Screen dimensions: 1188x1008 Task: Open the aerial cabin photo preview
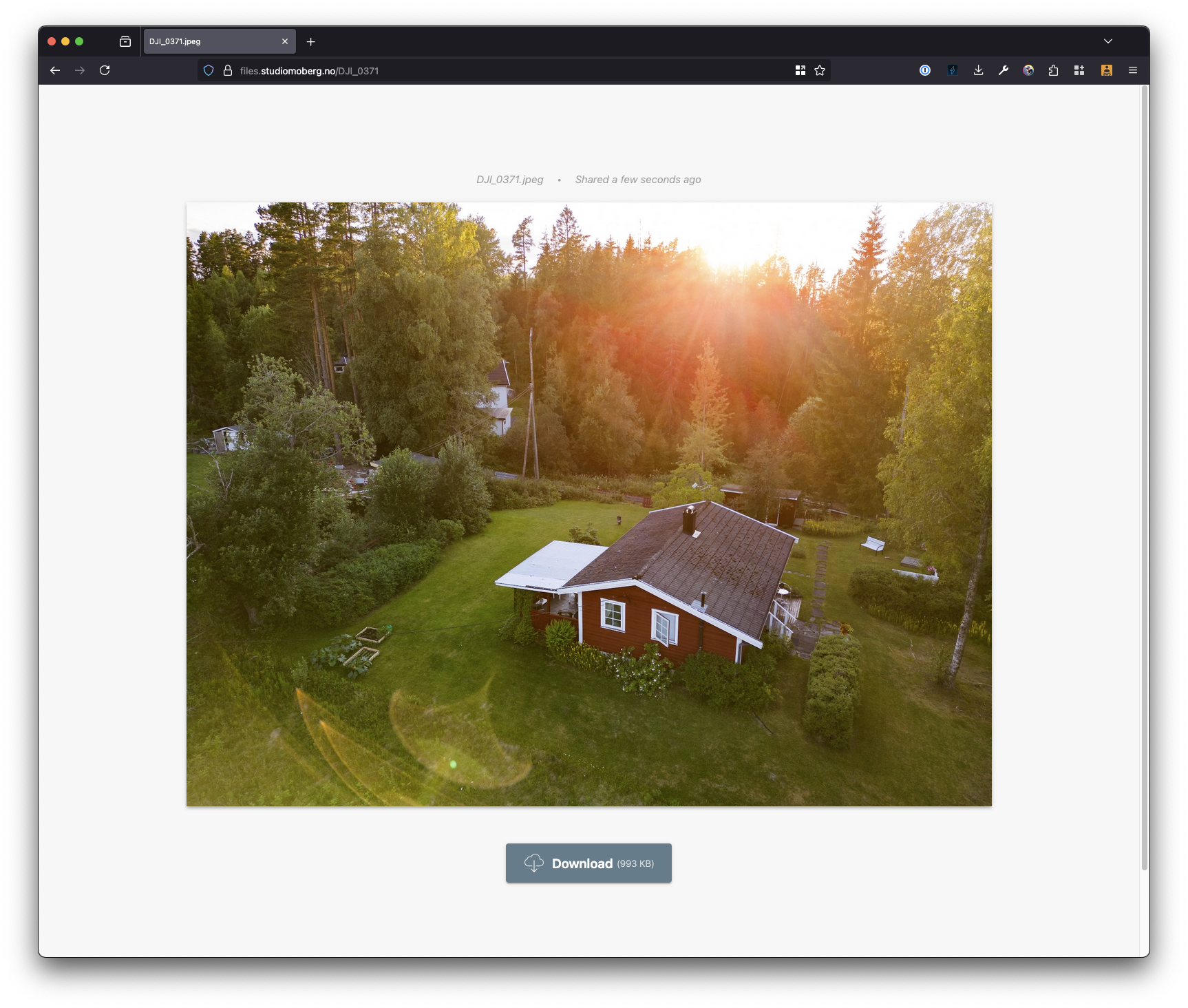(589, 504)
